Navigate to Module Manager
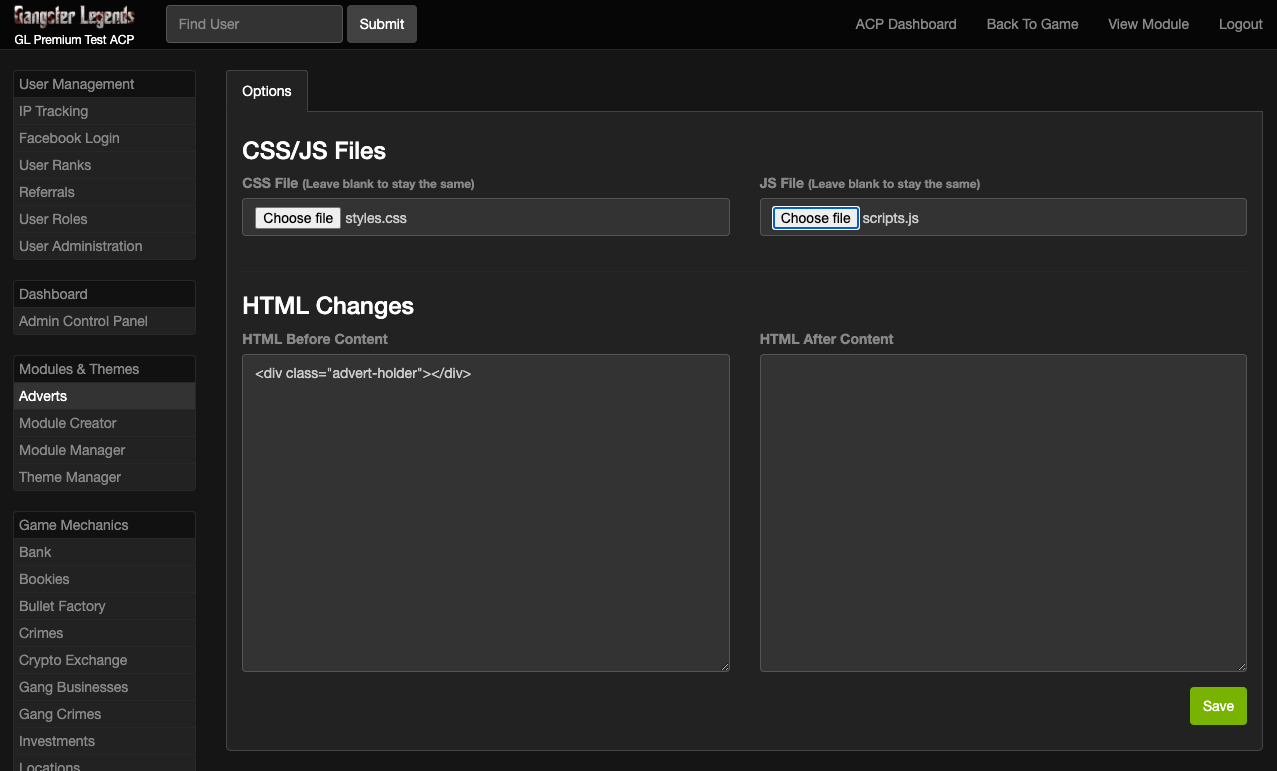1277x771 pixels. [x=72, y=450]
